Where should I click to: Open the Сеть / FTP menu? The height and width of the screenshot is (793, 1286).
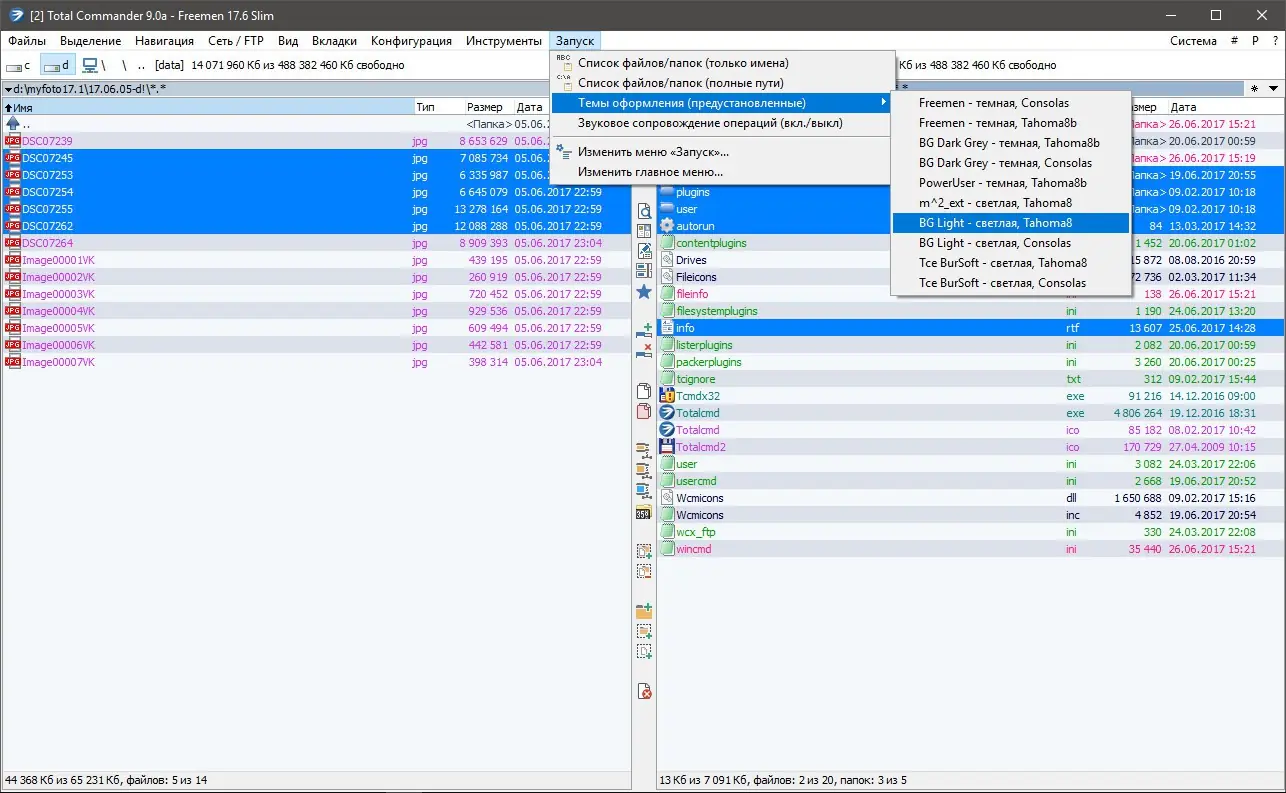(x=236, y=41)
